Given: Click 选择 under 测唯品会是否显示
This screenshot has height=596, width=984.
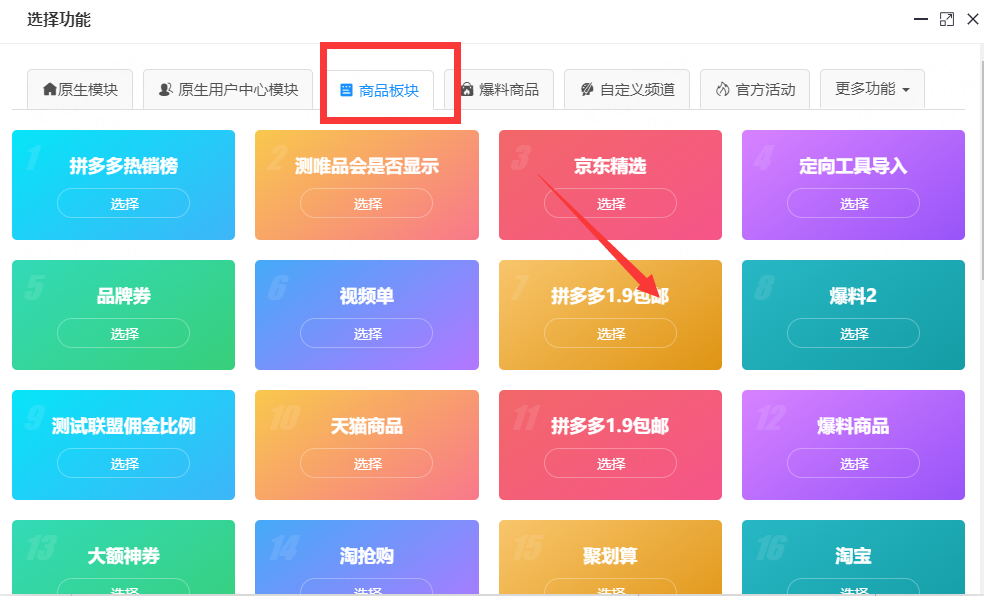Looking at the screenshot, I should [x=366, y=203].
